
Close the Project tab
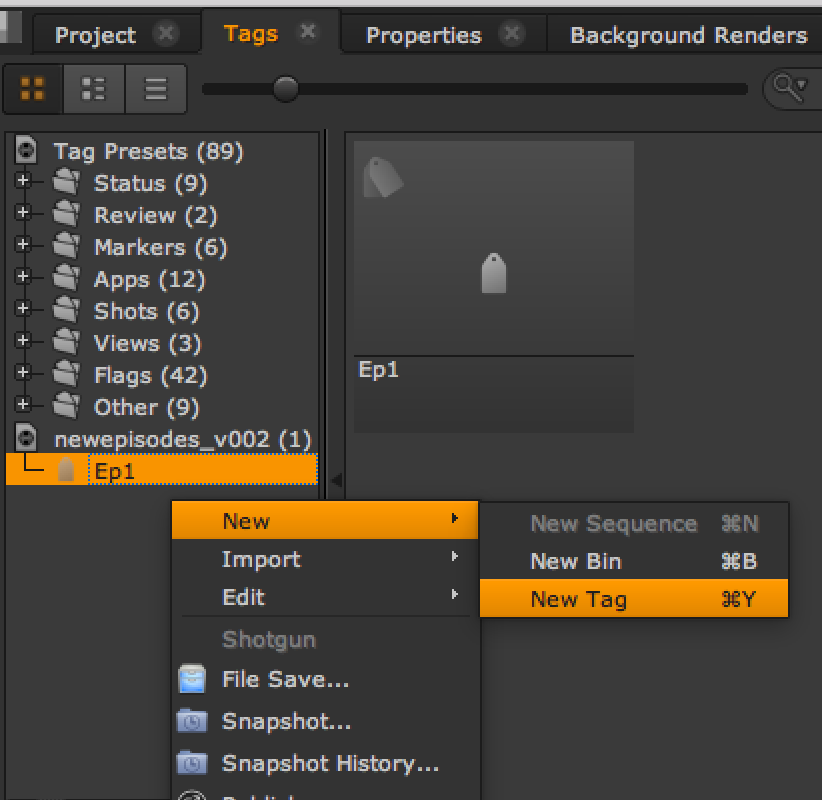(x=166, y=35)
